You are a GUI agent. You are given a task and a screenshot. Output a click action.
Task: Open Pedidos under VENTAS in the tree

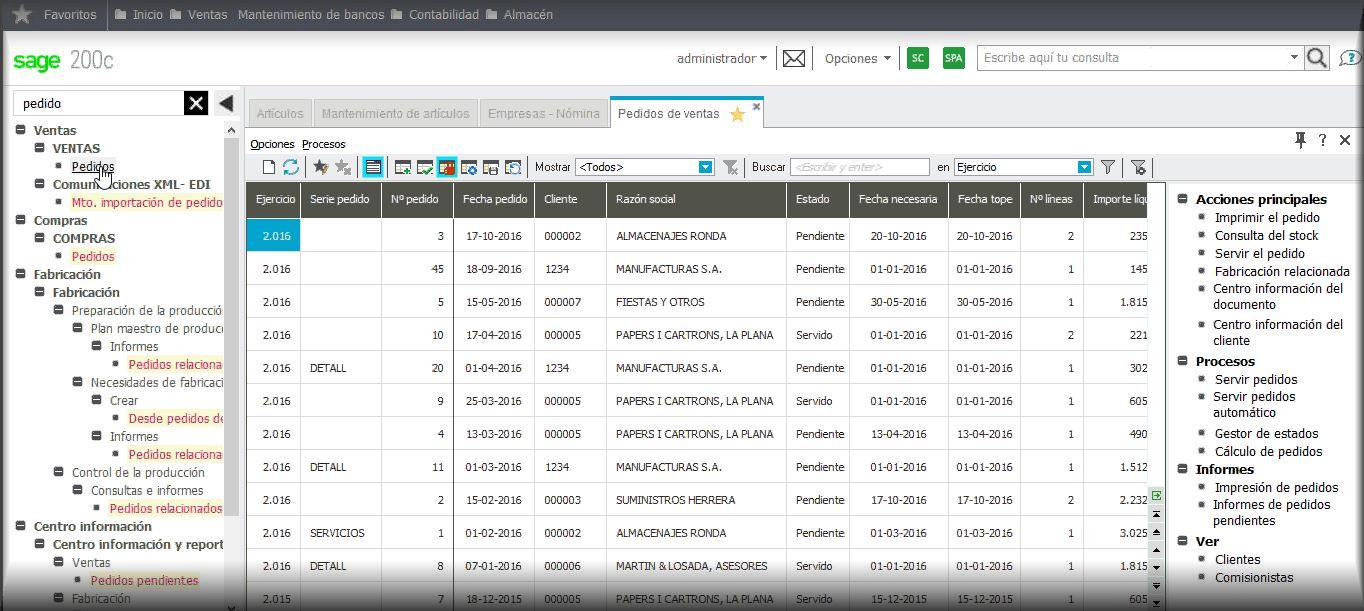[x=93, y=166]
